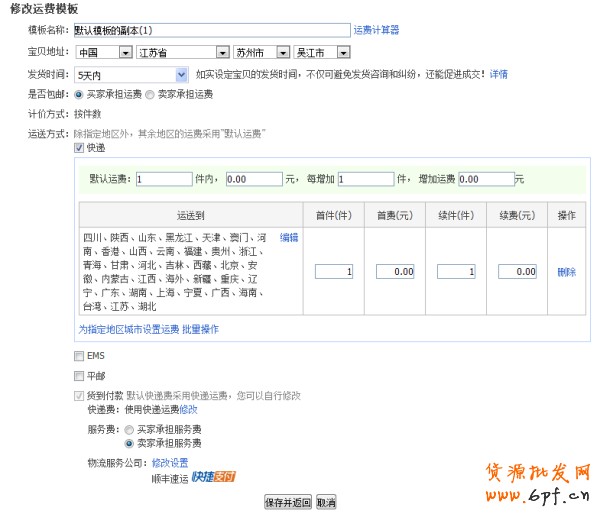The image size is (600, 517).
Task: Click the 快捷支付 logo icon
Action: pos(212,477)
